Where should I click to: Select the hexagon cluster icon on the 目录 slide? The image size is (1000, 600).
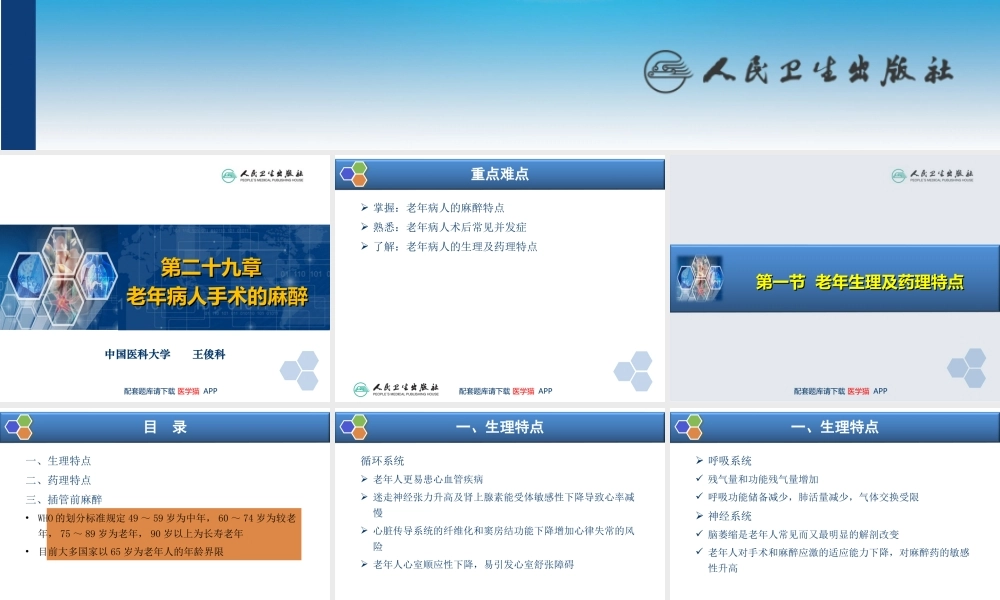point(17,426)
